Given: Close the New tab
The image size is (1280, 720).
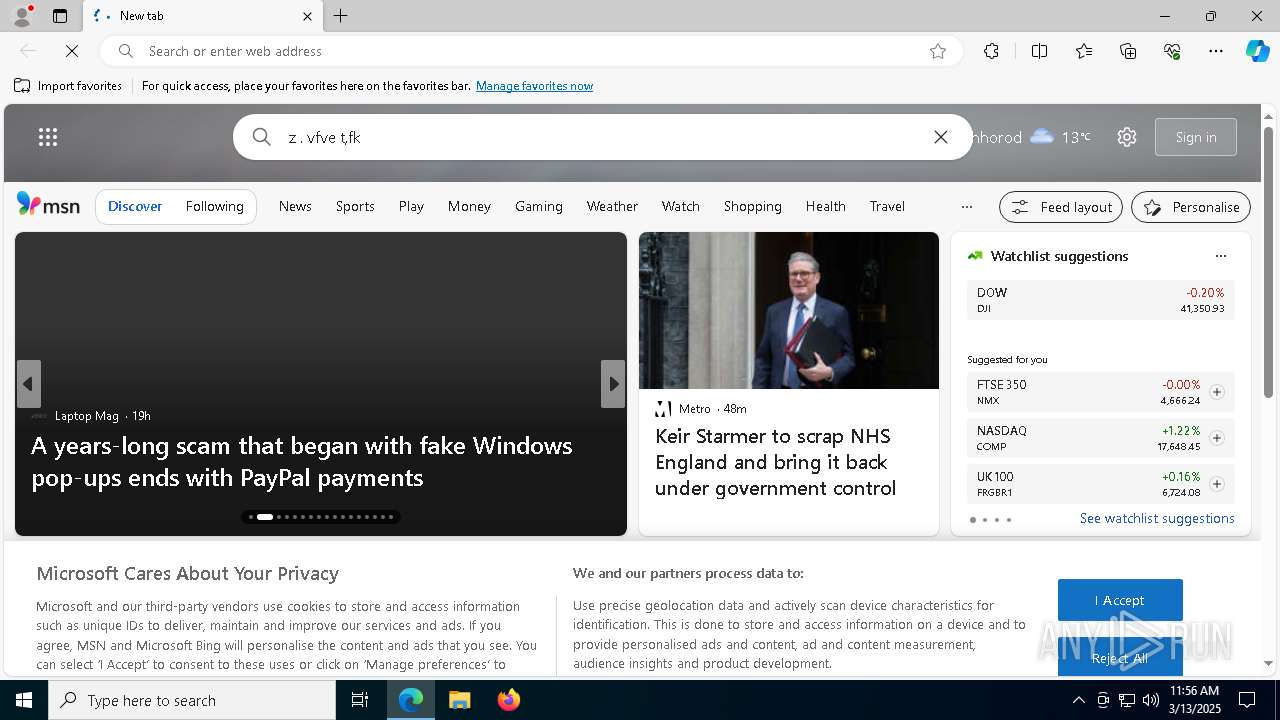Looking at the screenshot, I should (307, 16).
